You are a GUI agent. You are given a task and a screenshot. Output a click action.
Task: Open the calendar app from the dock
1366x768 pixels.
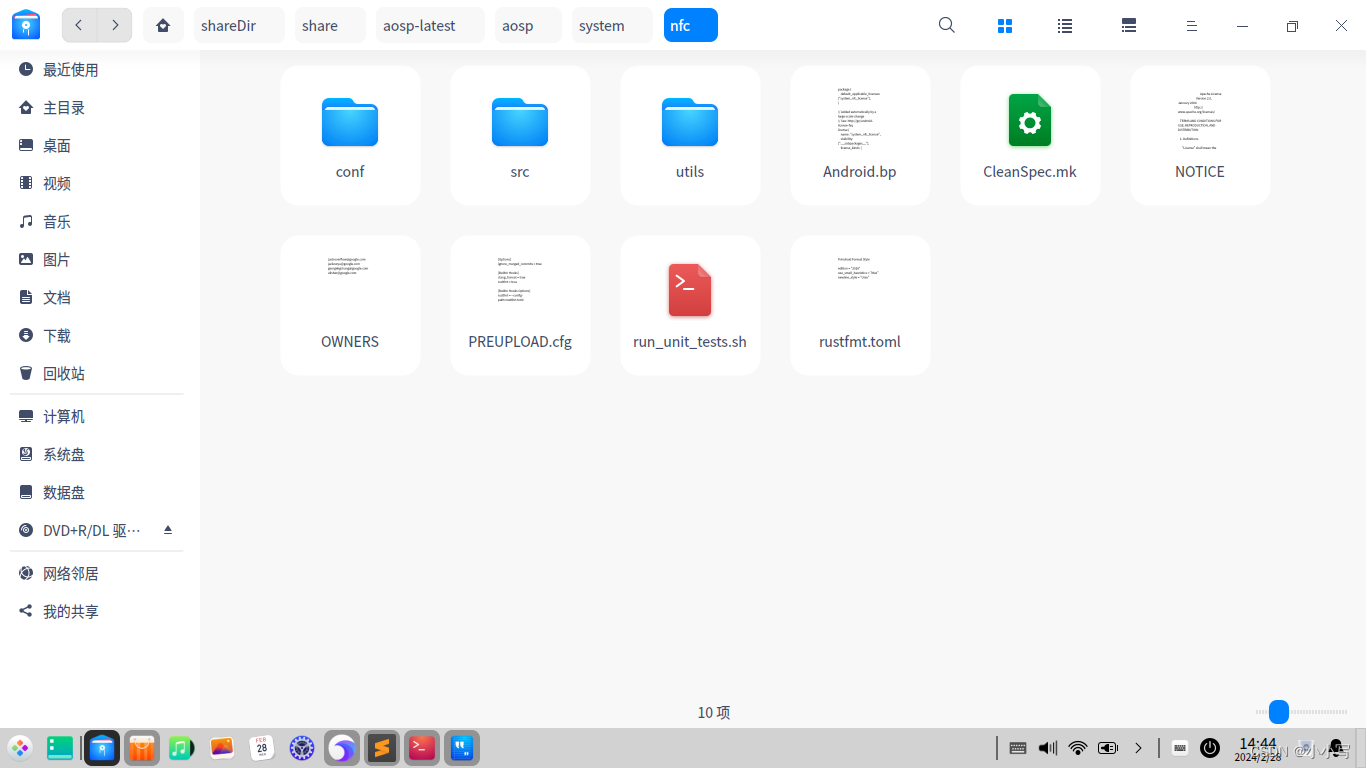click(261, 747)
